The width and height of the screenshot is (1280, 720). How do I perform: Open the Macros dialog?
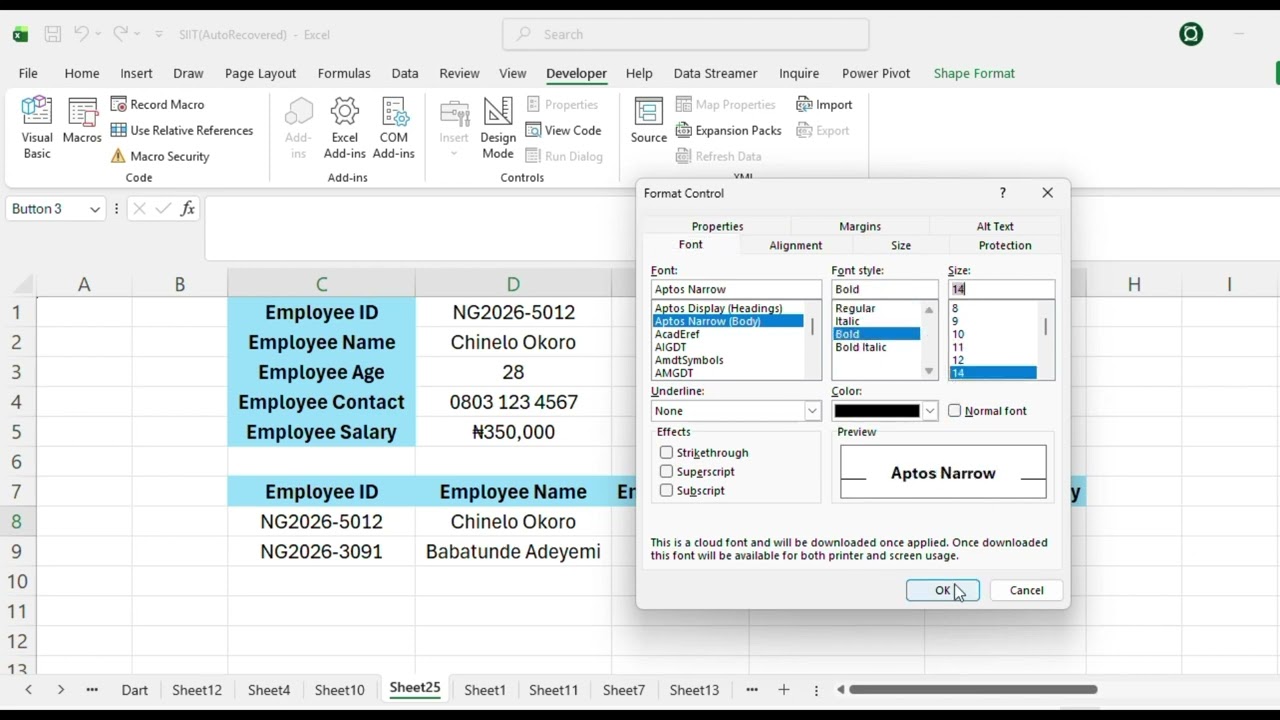point(82,122)
